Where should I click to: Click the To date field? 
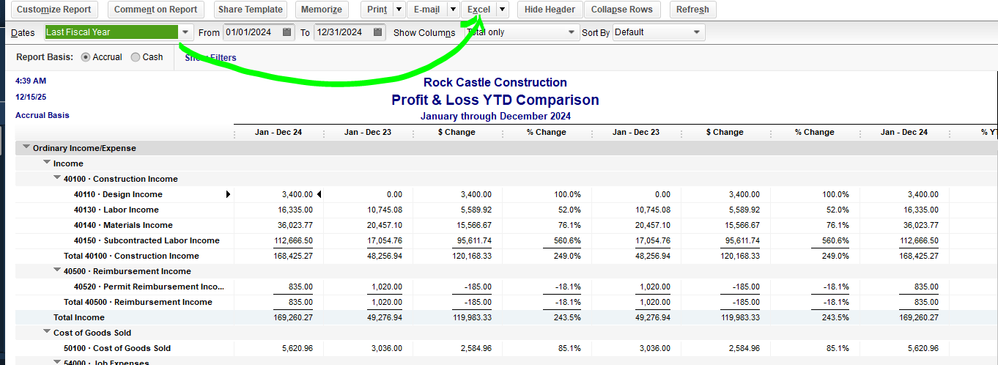[x=343, y=32]
